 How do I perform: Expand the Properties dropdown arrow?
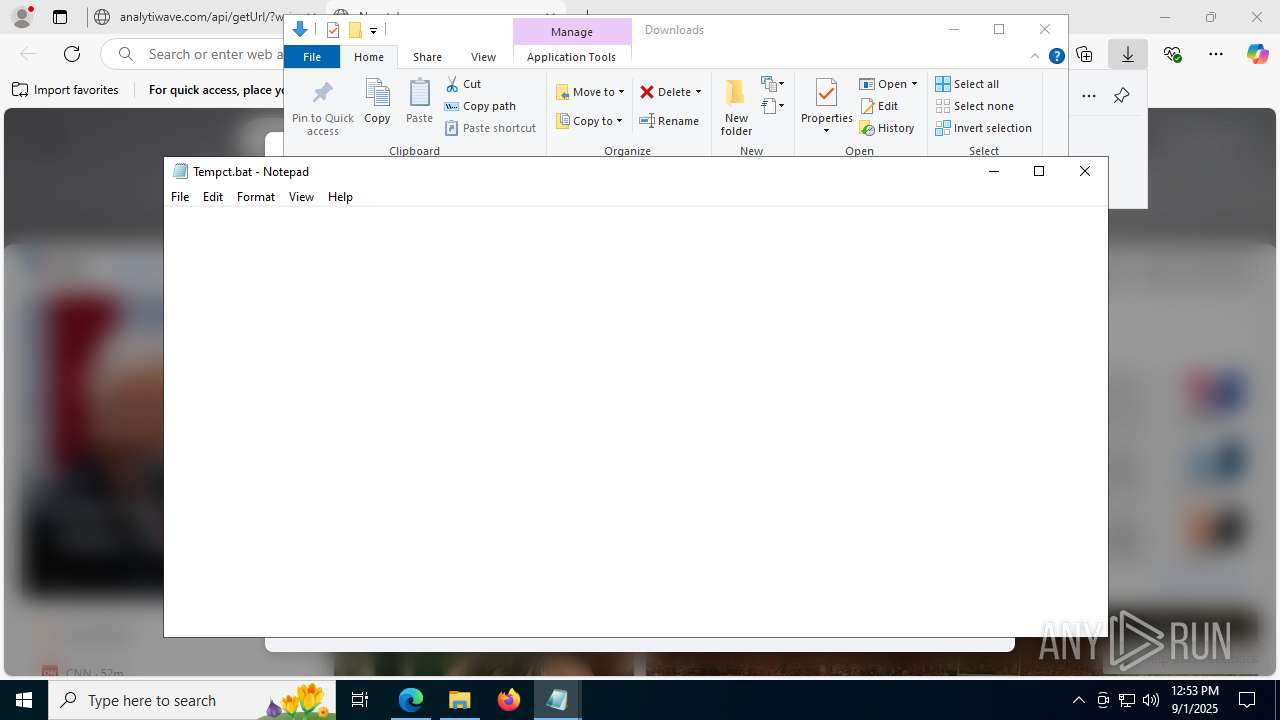[x=826, y=130]
